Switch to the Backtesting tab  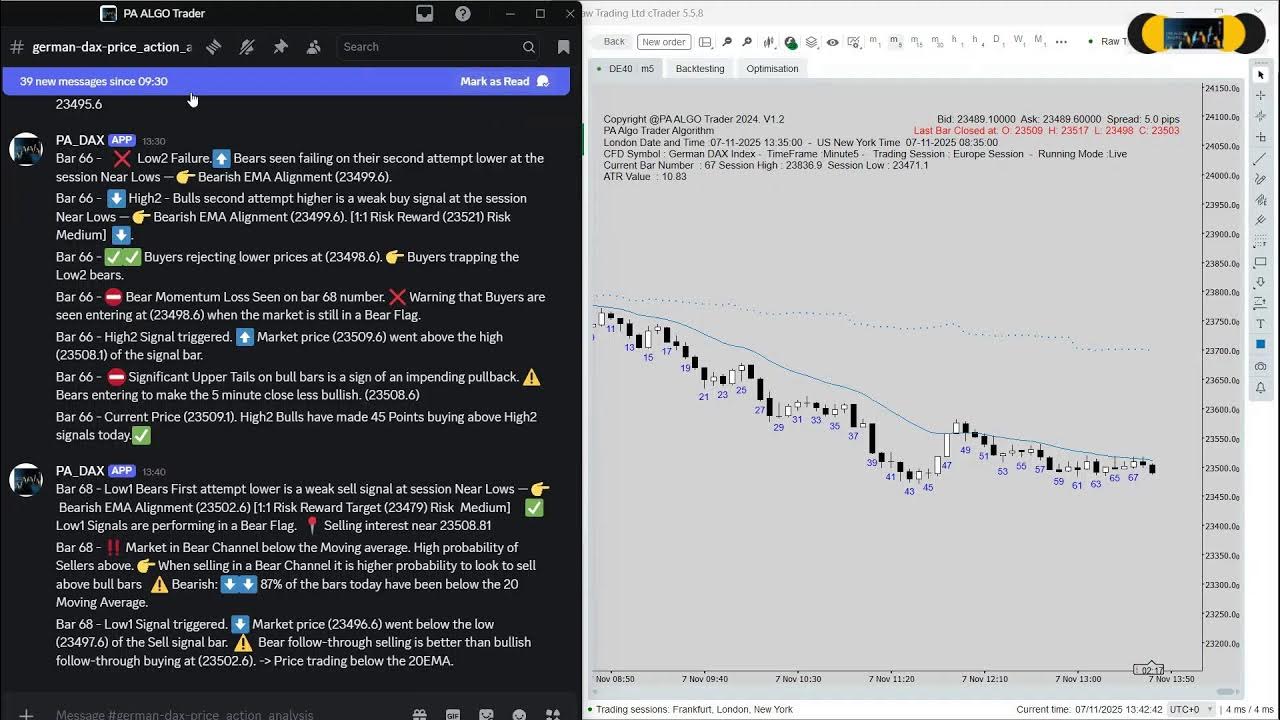tap(699, 68)
